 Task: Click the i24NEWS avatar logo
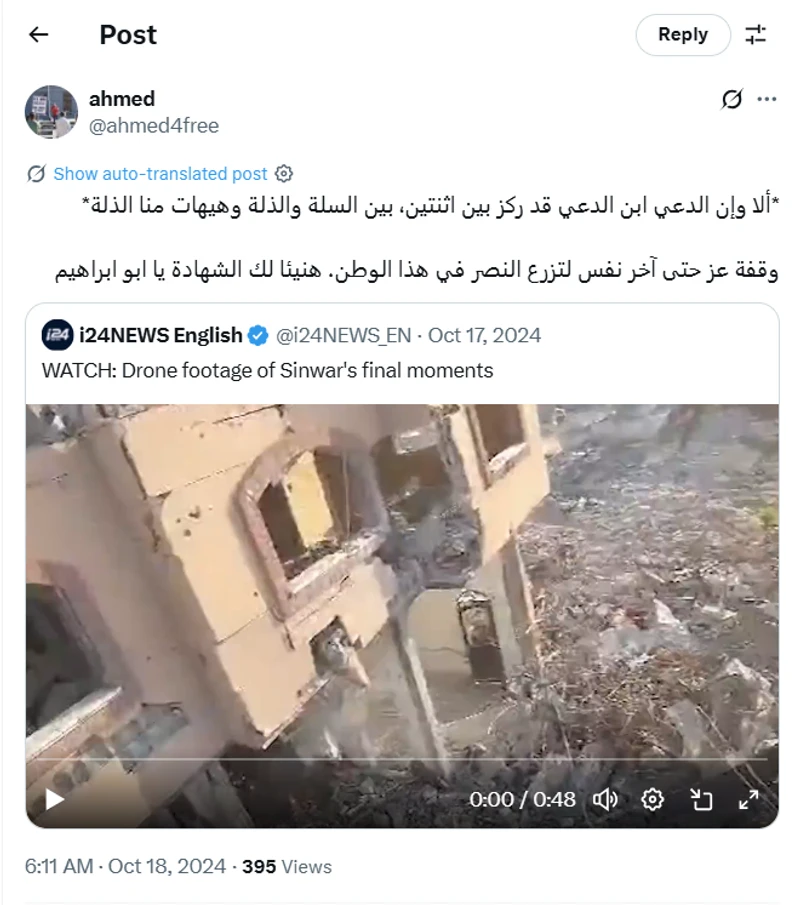point(57,335)
